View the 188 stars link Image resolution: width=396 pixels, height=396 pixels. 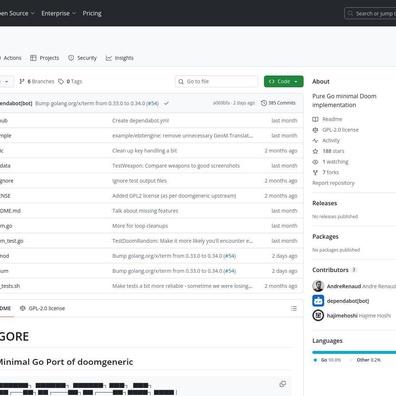click(x=333, y=151)
